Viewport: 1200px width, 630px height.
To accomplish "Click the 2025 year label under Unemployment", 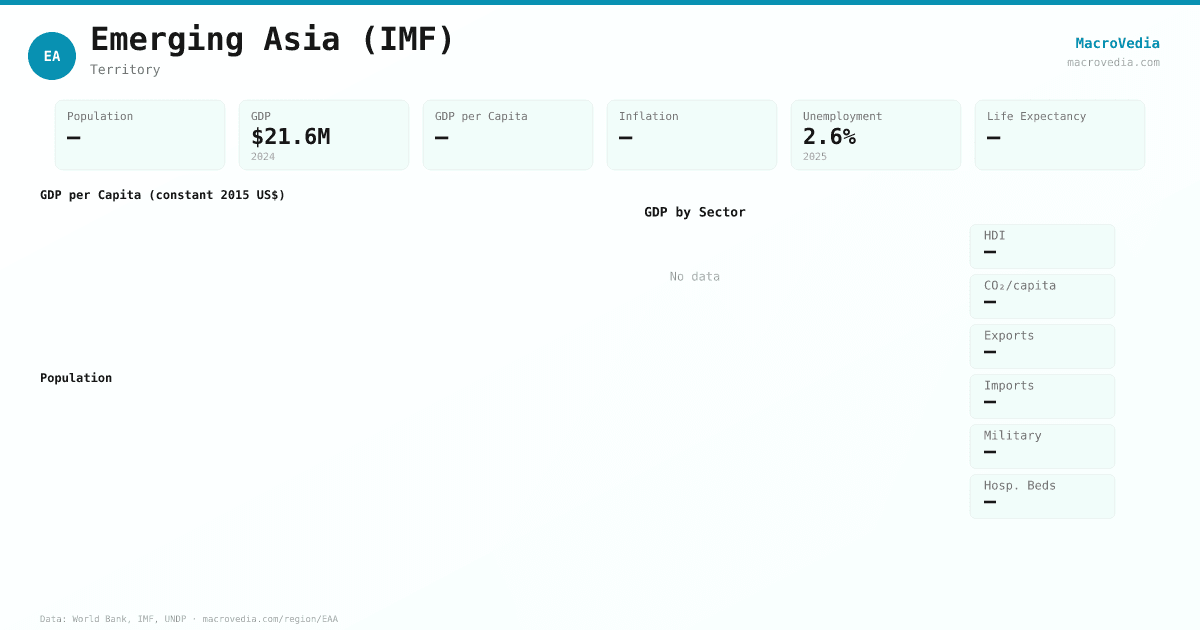I will [816, 156].
